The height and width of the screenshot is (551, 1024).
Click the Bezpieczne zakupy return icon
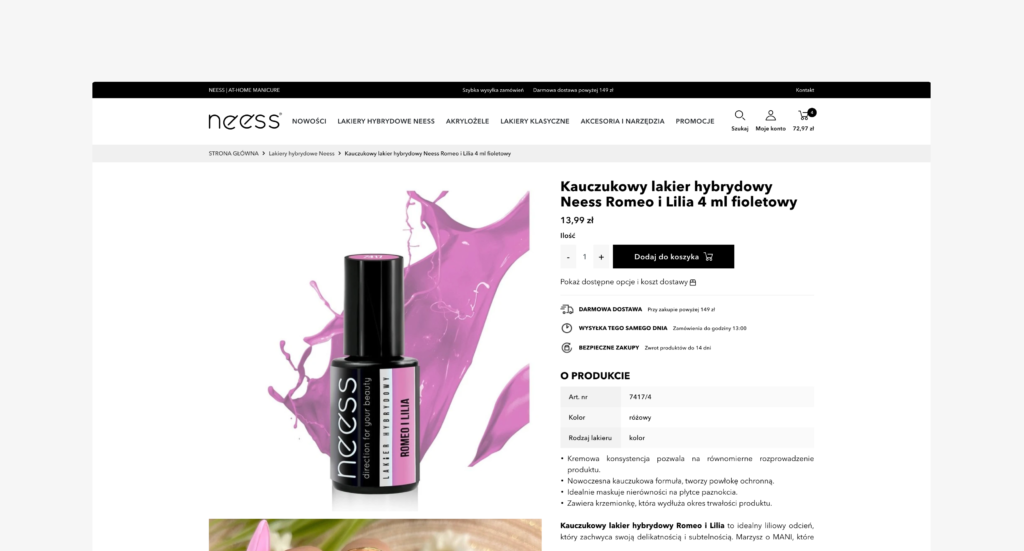click(567, 348)
